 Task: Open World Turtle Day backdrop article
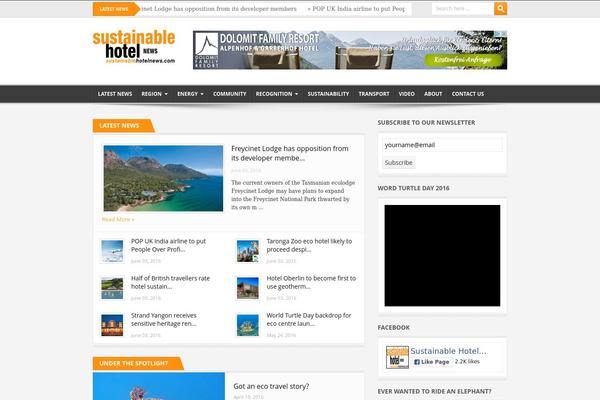(309, 320)
